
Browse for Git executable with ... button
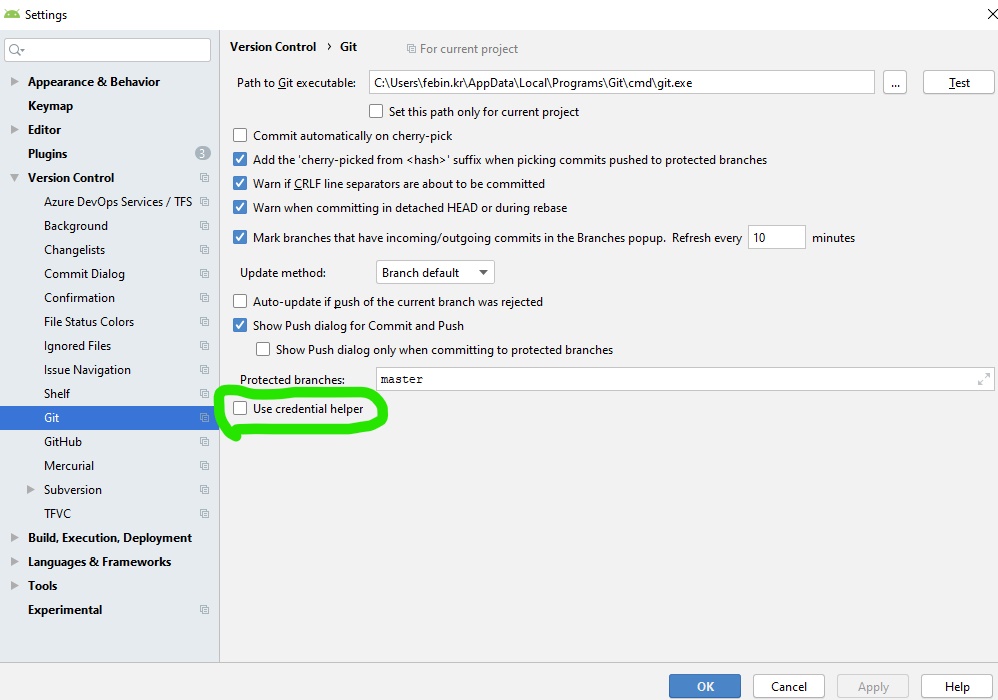[x=894, y=83]
